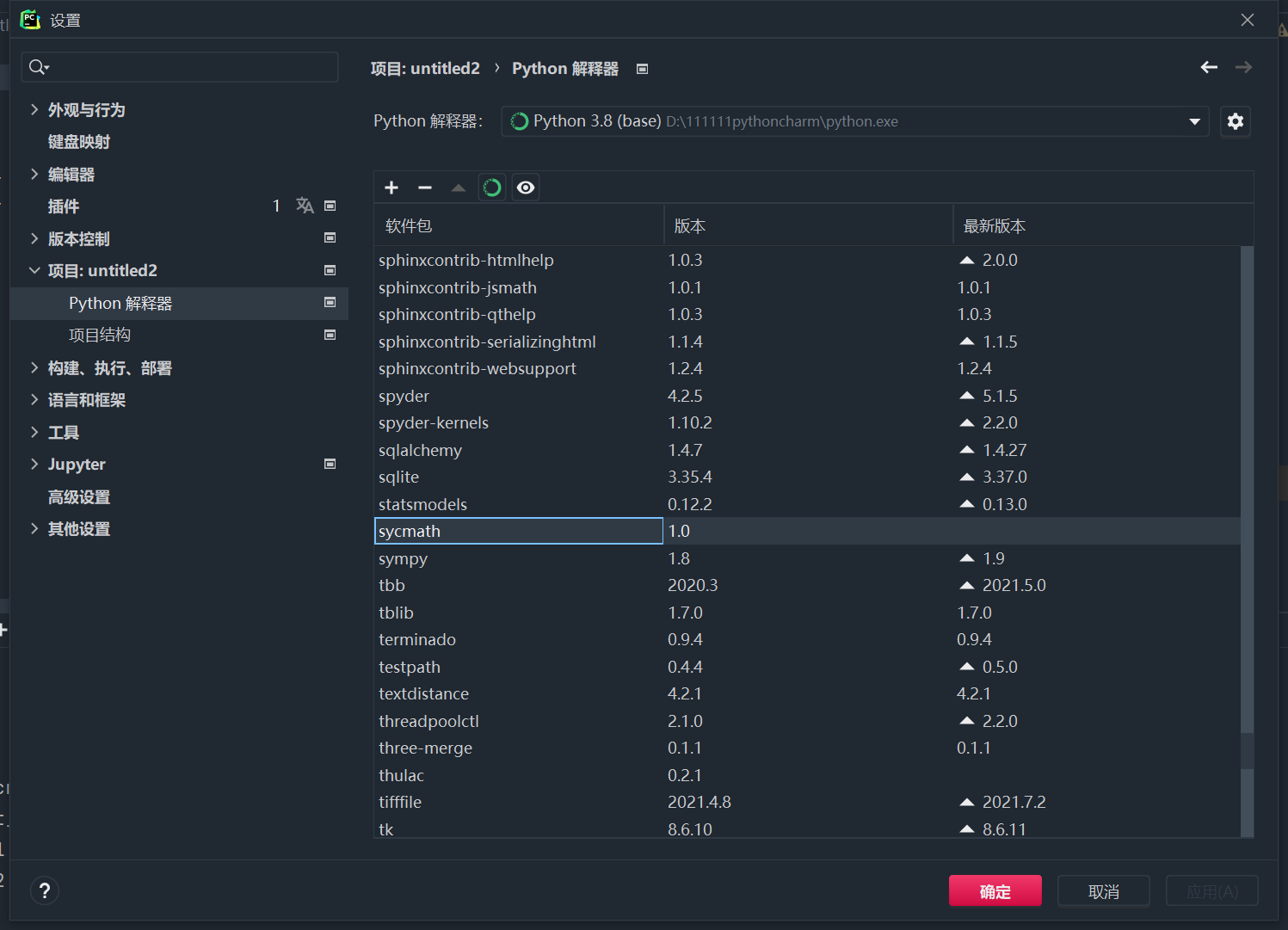Click the settings search field
Screen dimensions: 1288x930
(180, 67)
